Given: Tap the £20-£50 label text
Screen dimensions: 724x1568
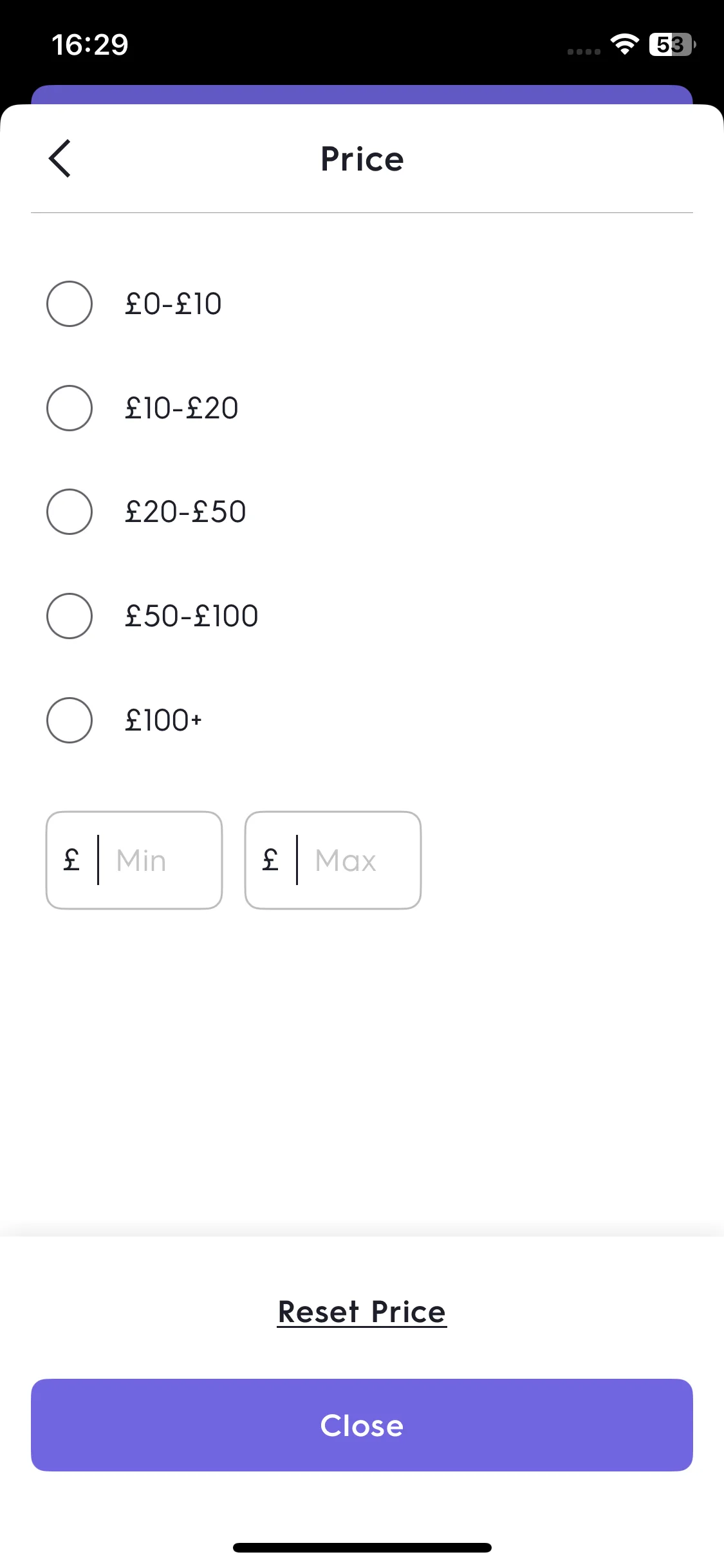Looking at the screenshot, I should [x=185, y=512].
